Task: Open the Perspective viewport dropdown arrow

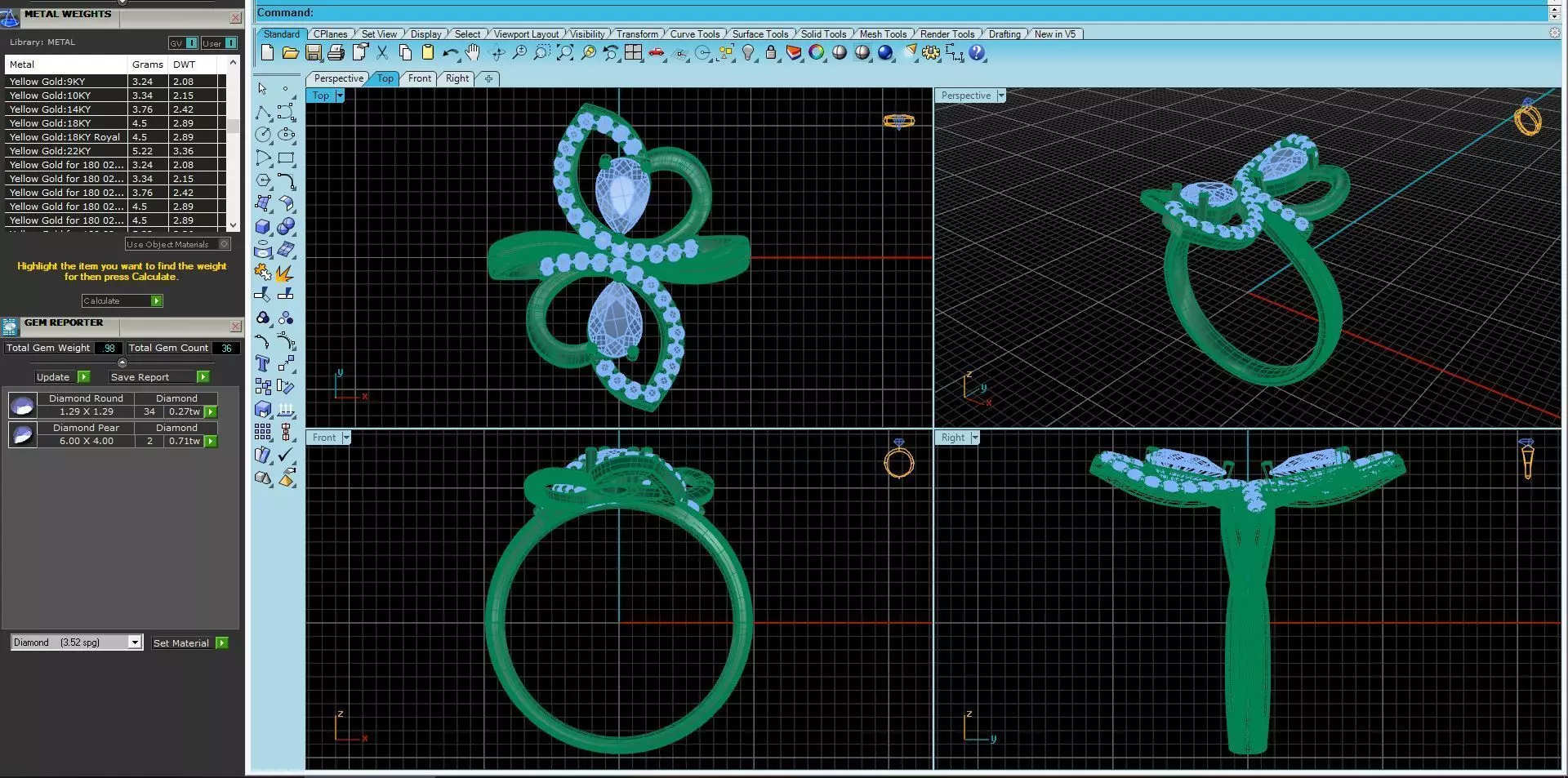Action: [x=1001, y=96]
